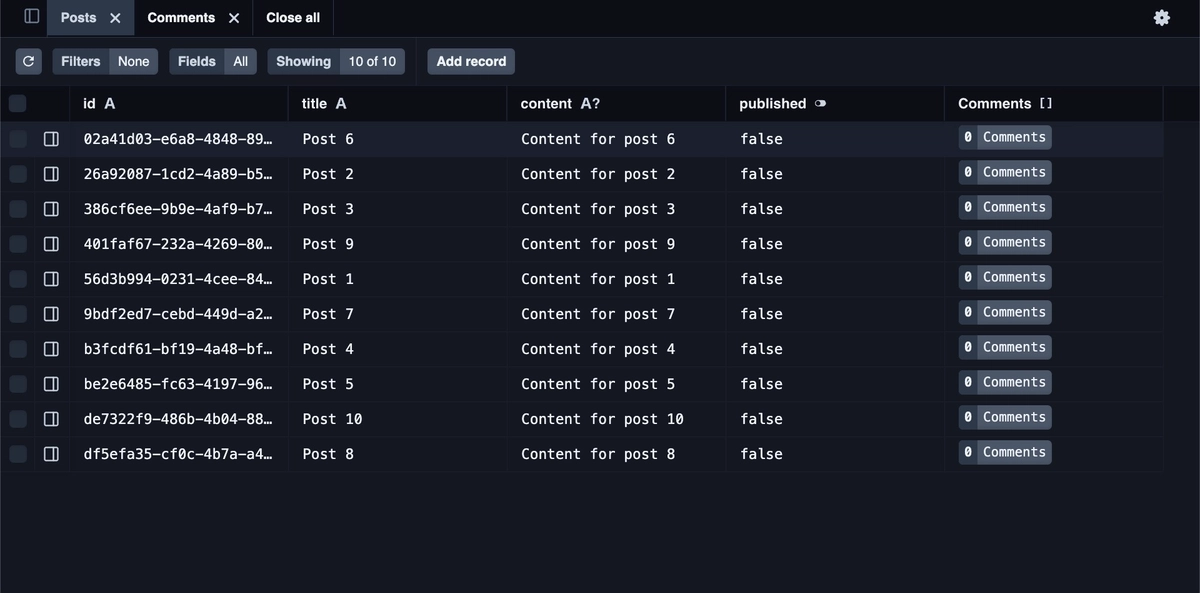
Task: Click the toggle icon in the published header
Action: 821,103
